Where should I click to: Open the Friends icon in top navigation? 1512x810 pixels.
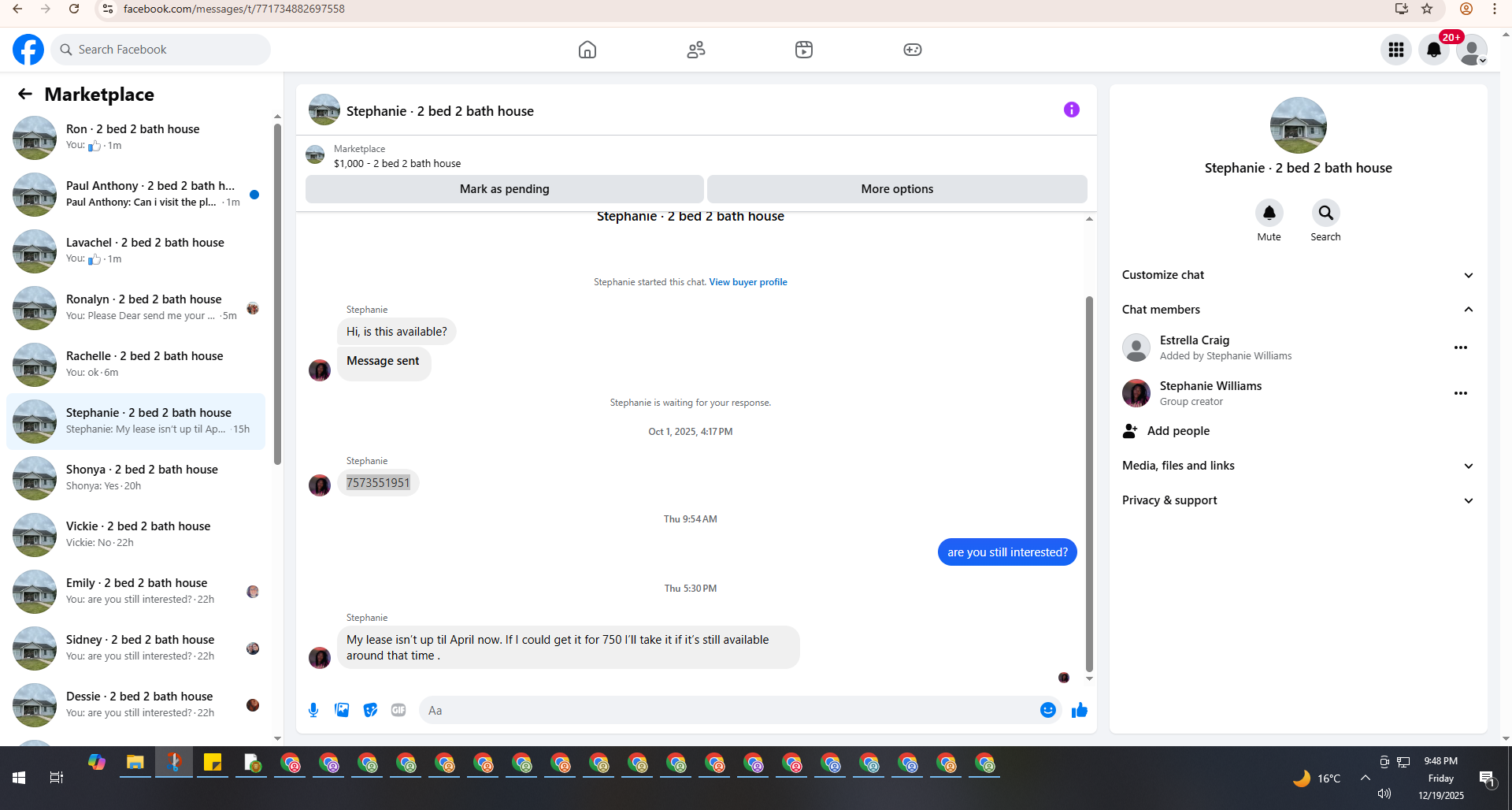(x=696, y=50)
